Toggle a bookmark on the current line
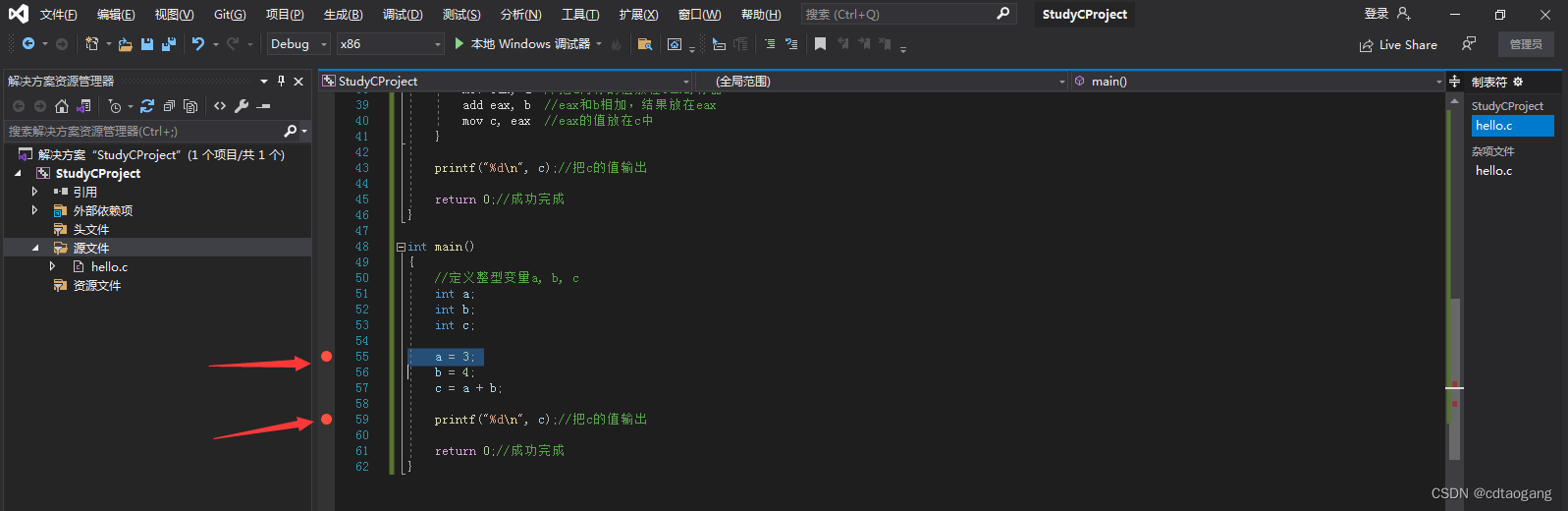 pos(821,44)
